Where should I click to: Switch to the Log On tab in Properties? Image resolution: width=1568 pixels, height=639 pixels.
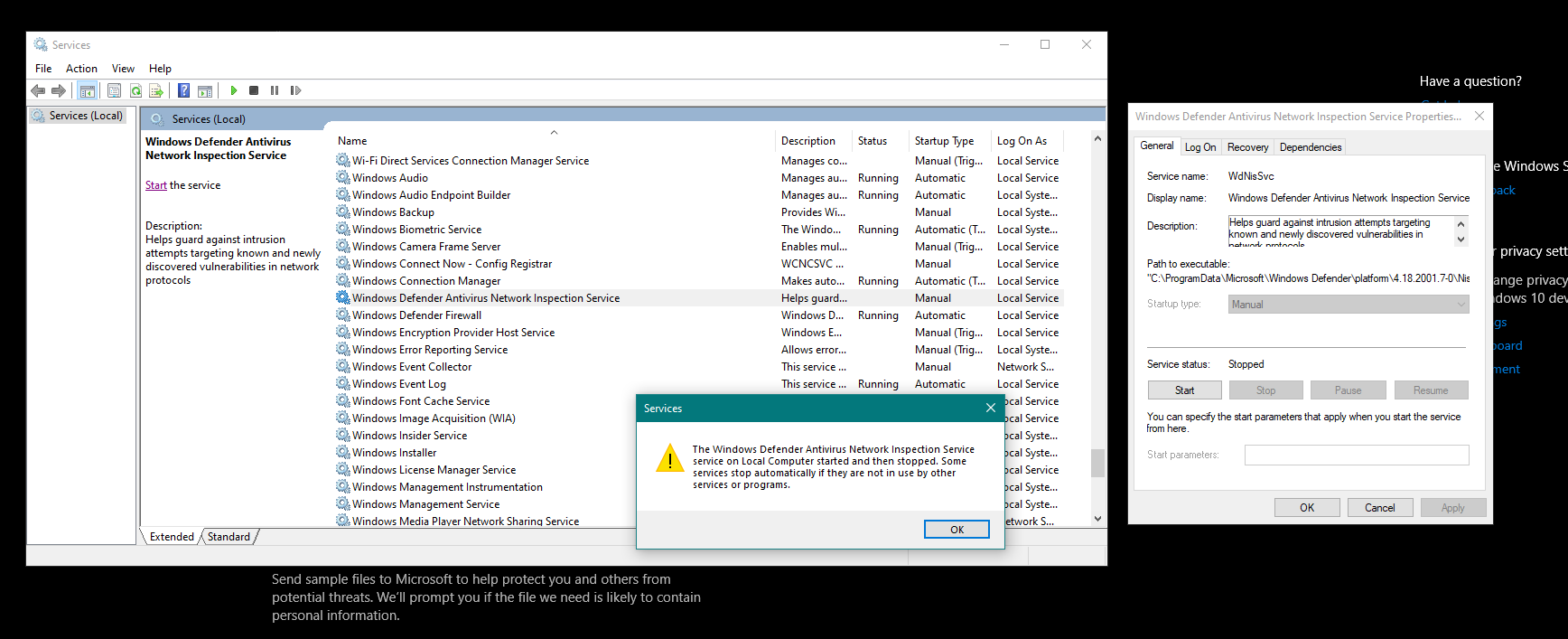[1200, 147]
